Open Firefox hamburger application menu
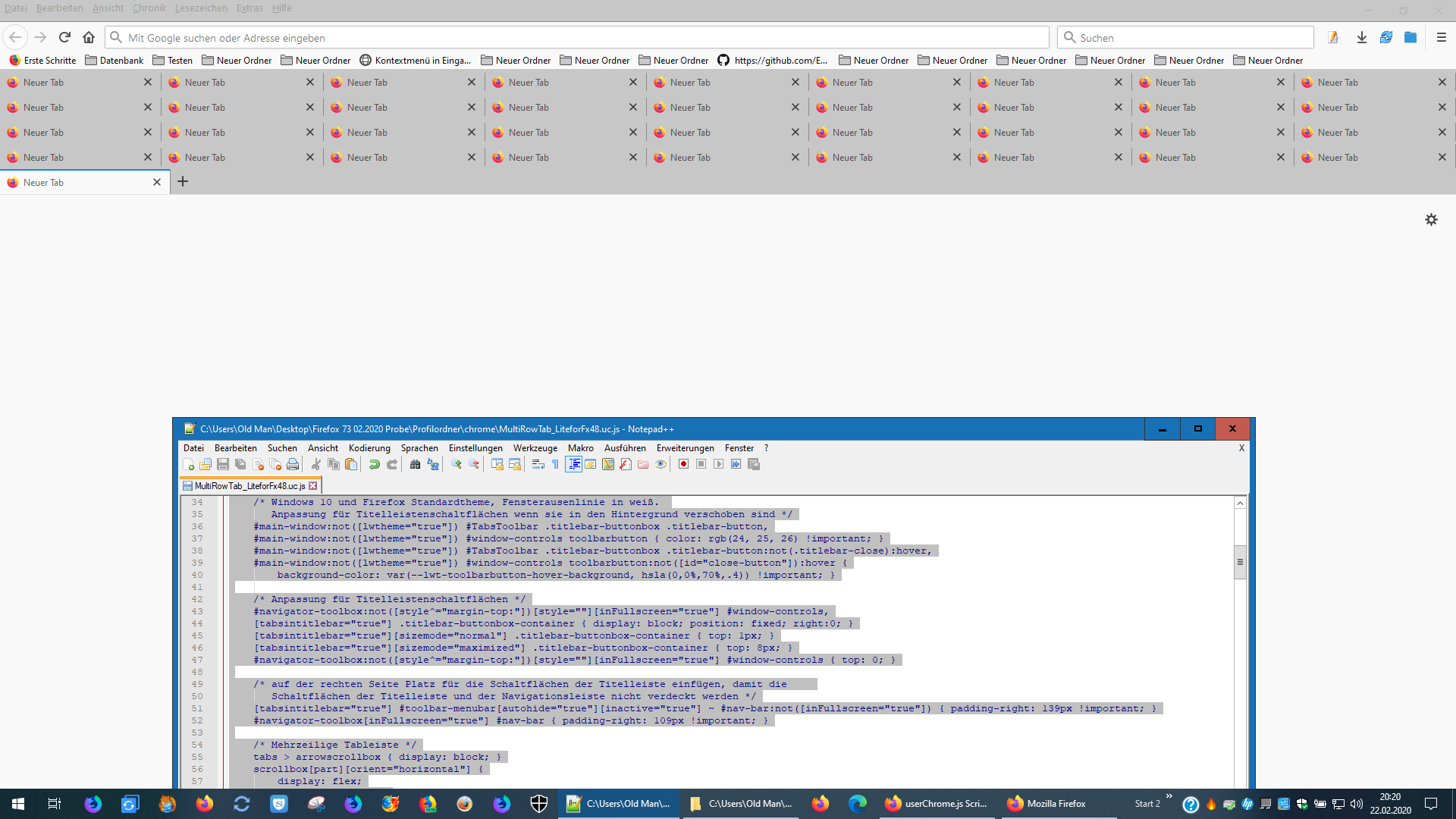 tap(1442, 37)
